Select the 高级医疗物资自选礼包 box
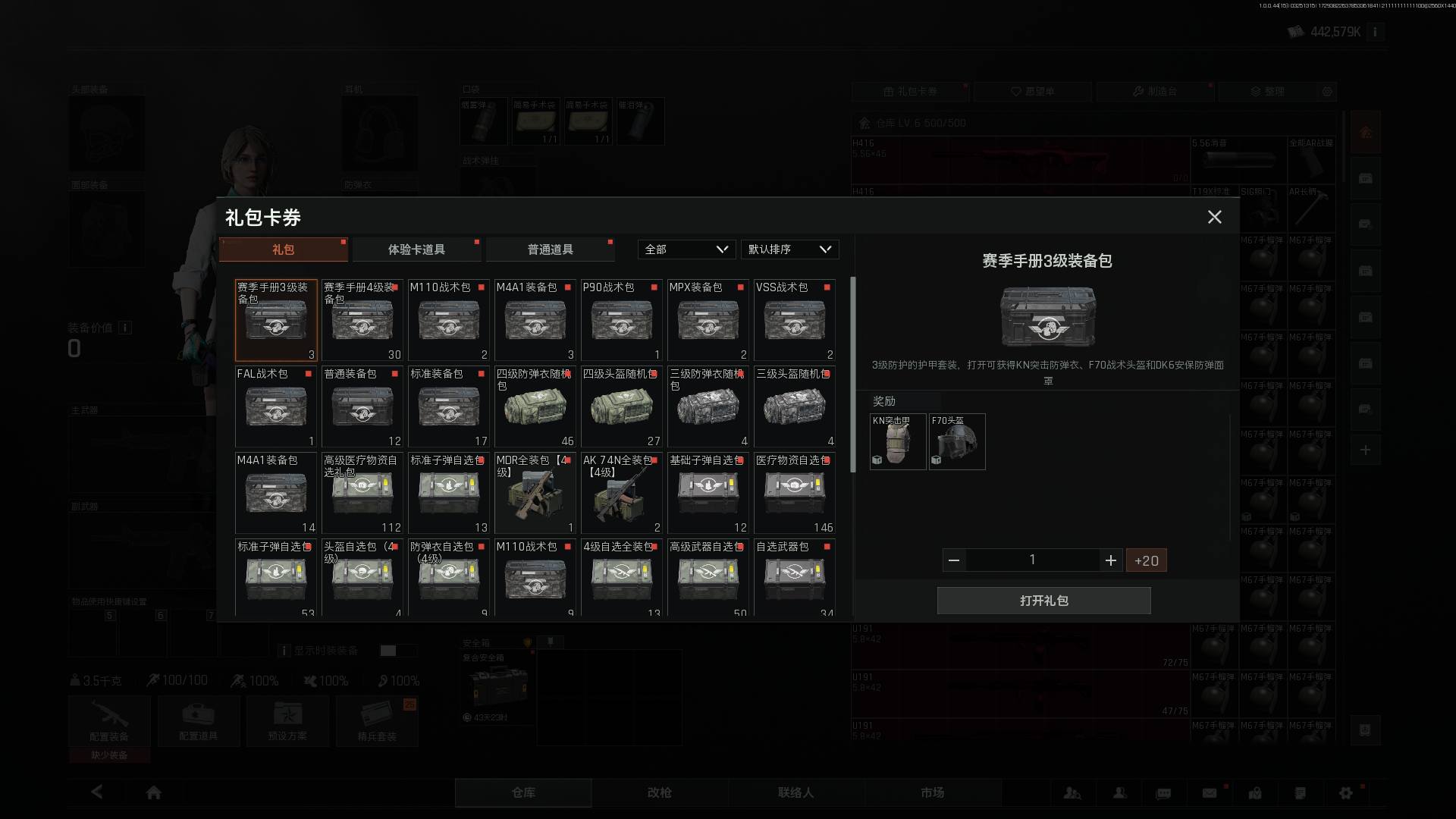 pos(362,494)
